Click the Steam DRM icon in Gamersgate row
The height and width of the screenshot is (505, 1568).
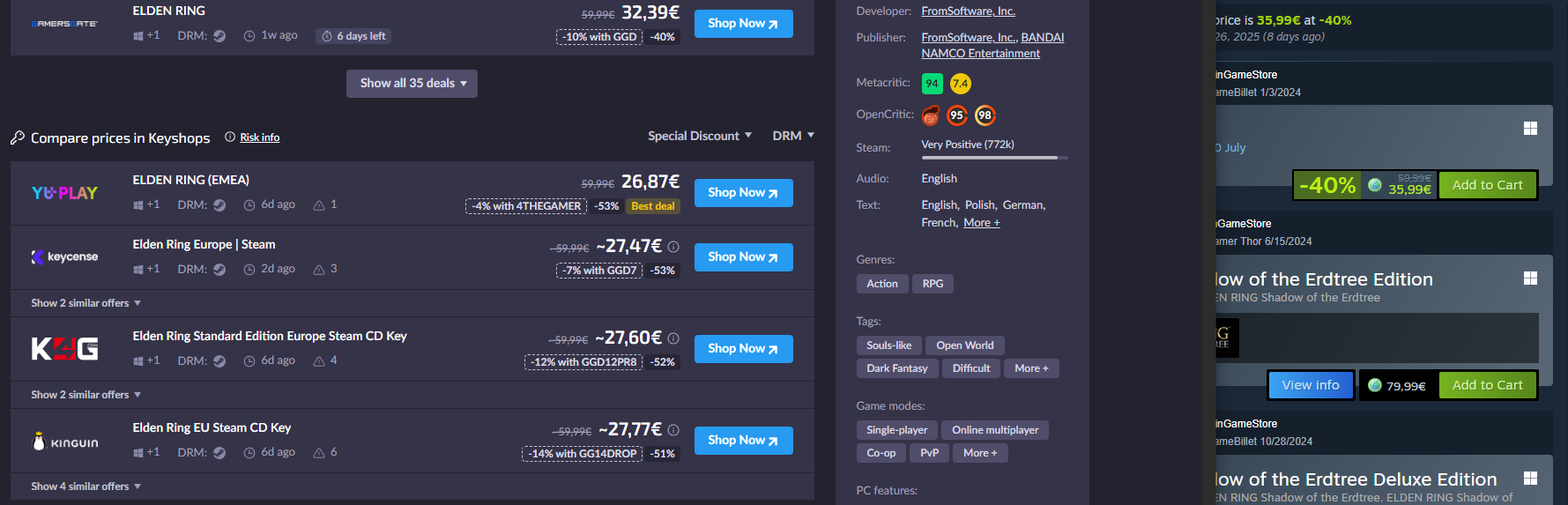point(219,36)
